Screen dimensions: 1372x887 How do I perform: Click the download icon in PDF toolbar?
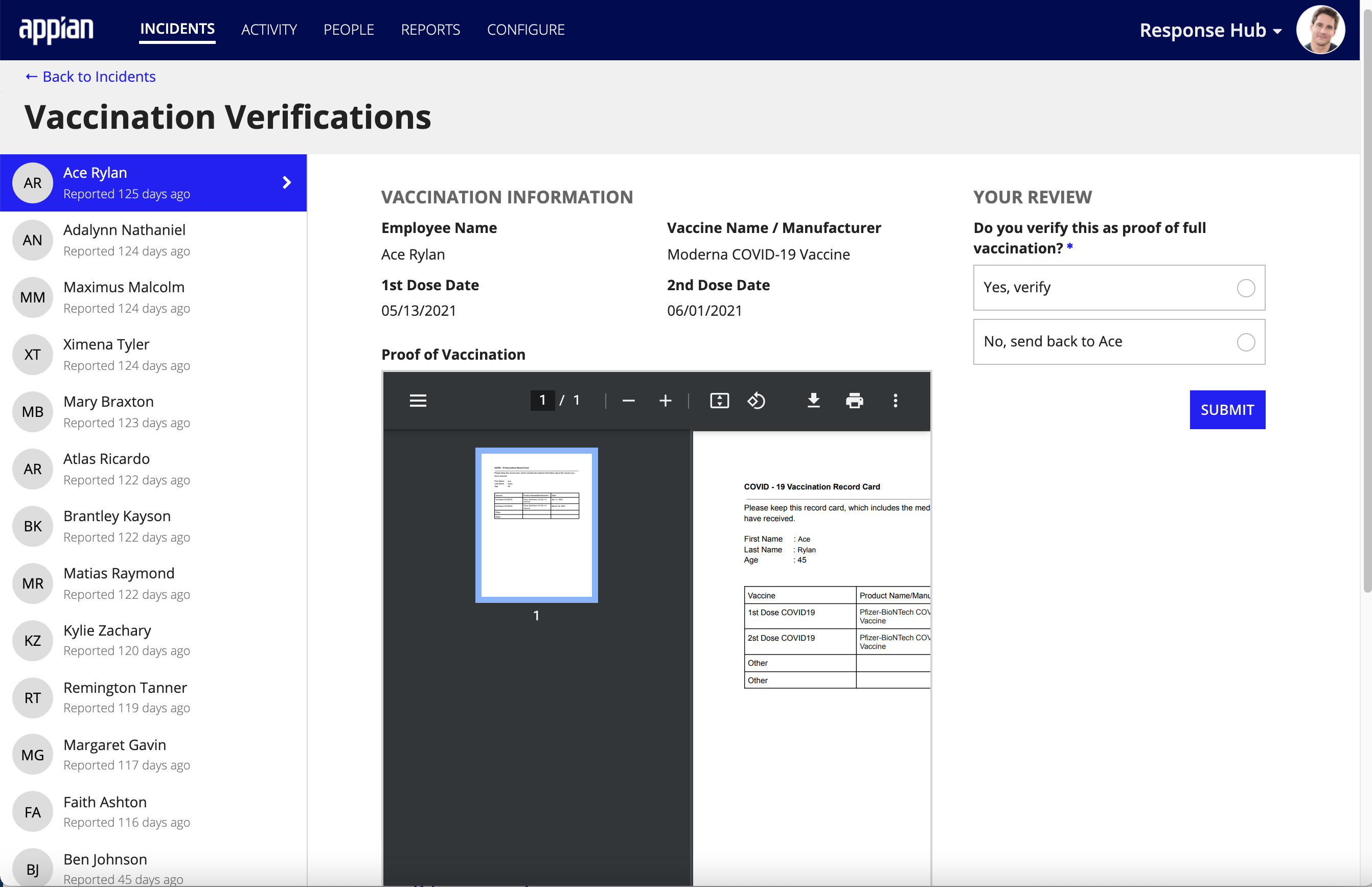(x=812, y=401)
